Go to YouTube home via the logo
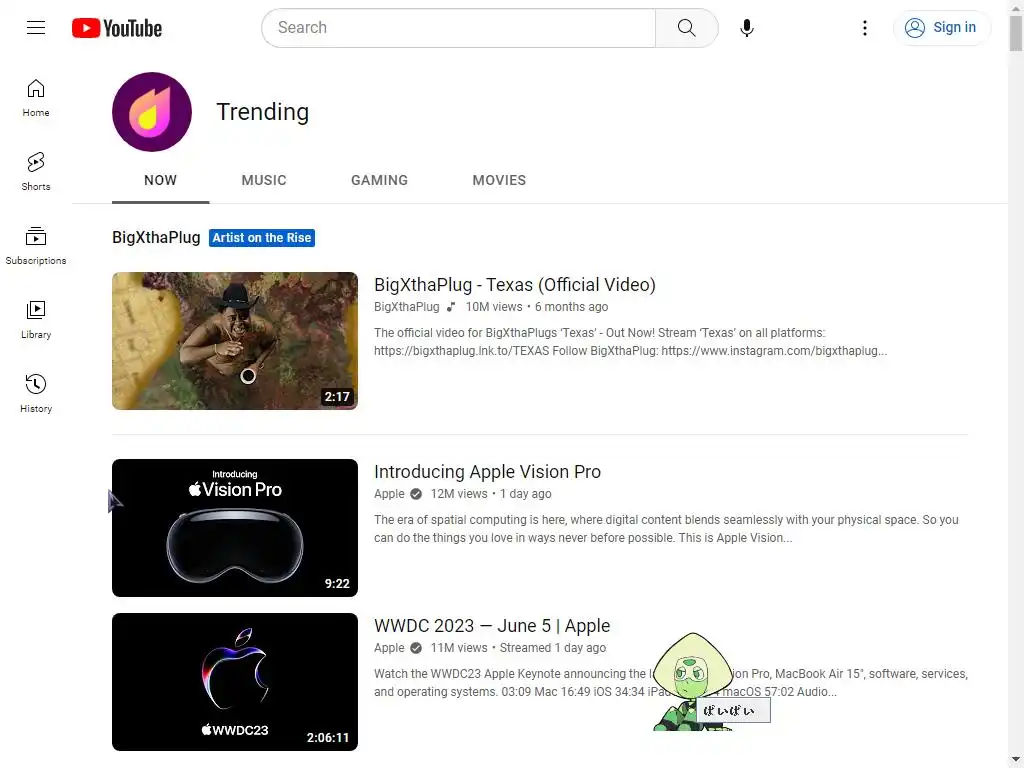The height and width of the screenshot is (768, 1024). pyautogui.click(x=117, y=28)
